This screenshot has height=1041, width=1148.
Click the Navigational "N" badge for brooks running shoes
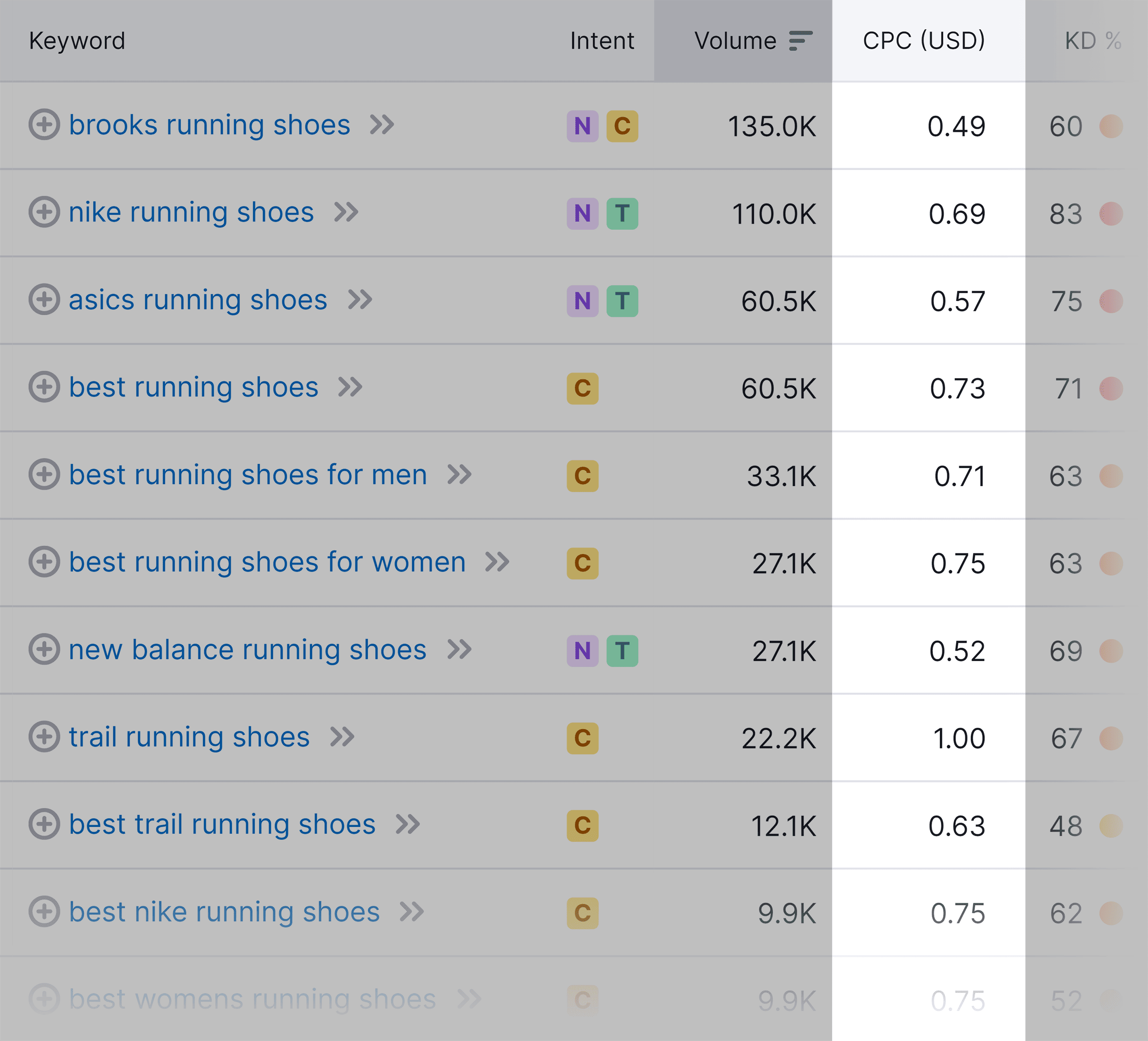tap(582, 126)
